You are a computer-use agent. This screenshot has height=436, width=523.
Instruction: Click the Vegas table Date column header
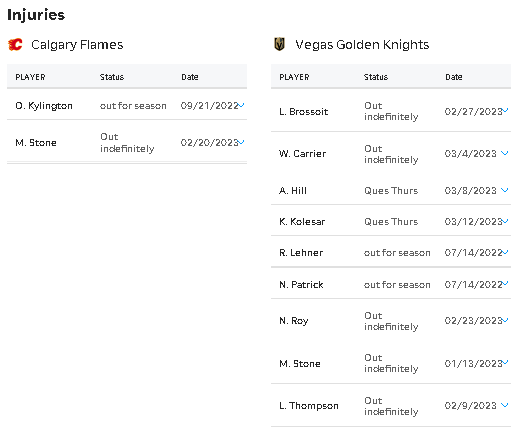point(454,77)
